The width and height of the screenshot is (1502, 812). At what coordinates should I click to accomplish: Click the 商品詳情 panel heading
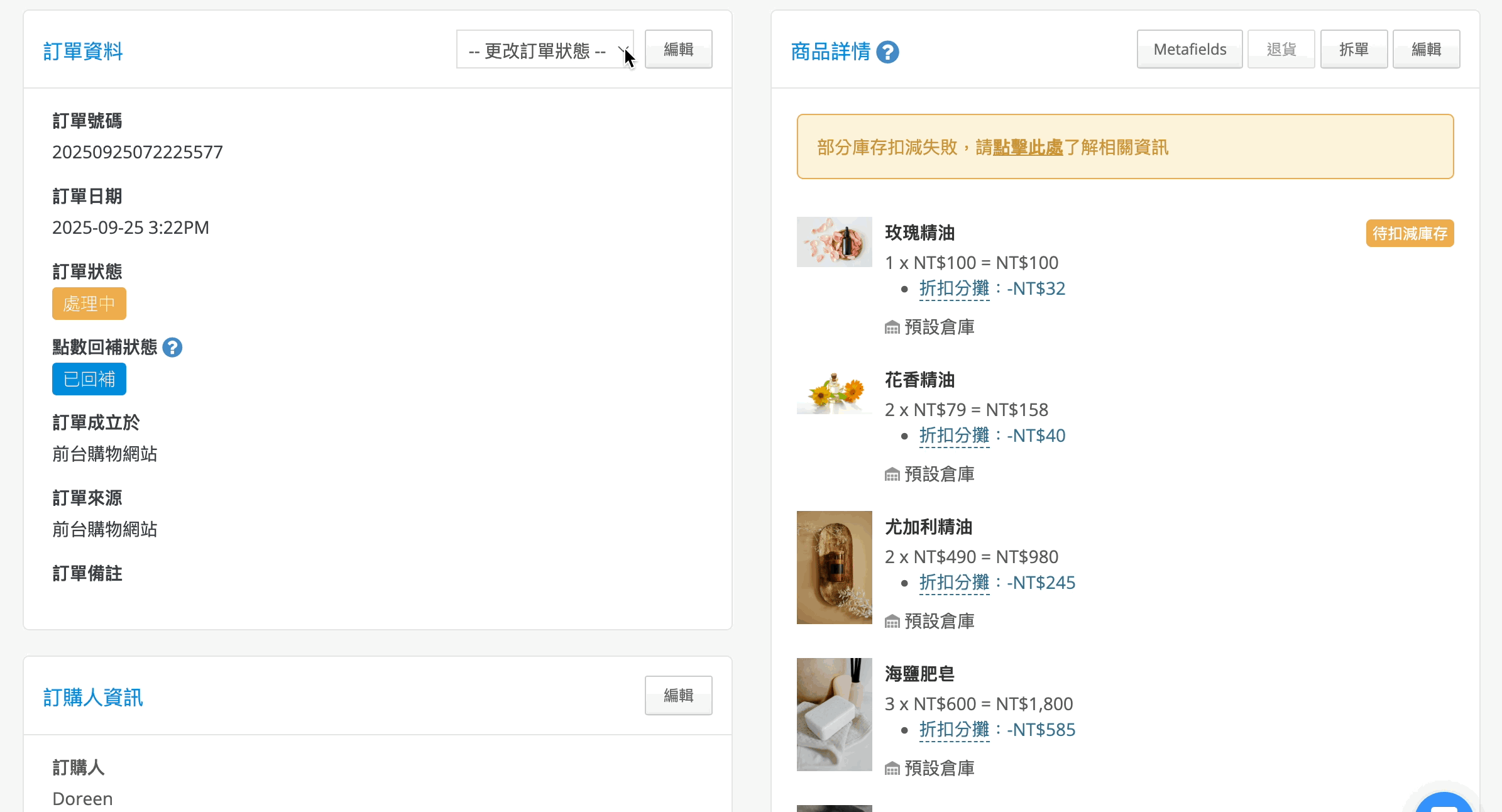[x=831, y=52]
